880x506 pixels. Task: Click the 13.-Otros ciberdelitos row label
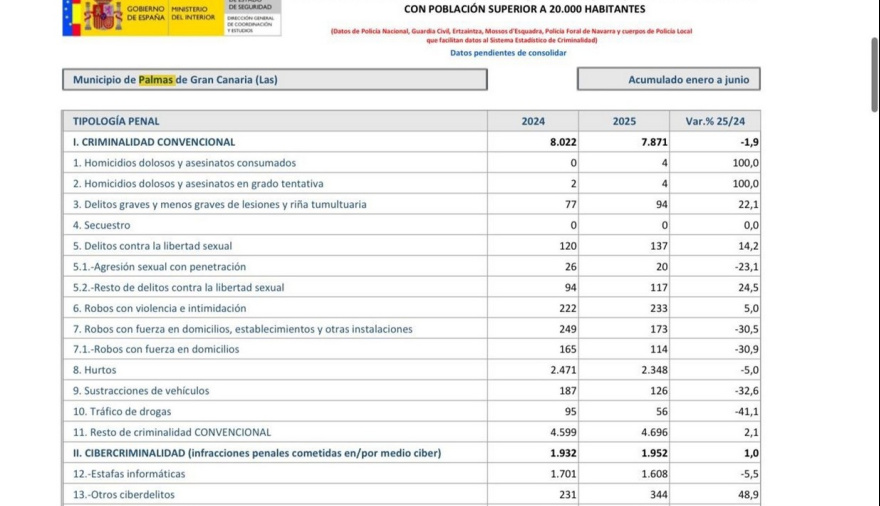point(124,495)
